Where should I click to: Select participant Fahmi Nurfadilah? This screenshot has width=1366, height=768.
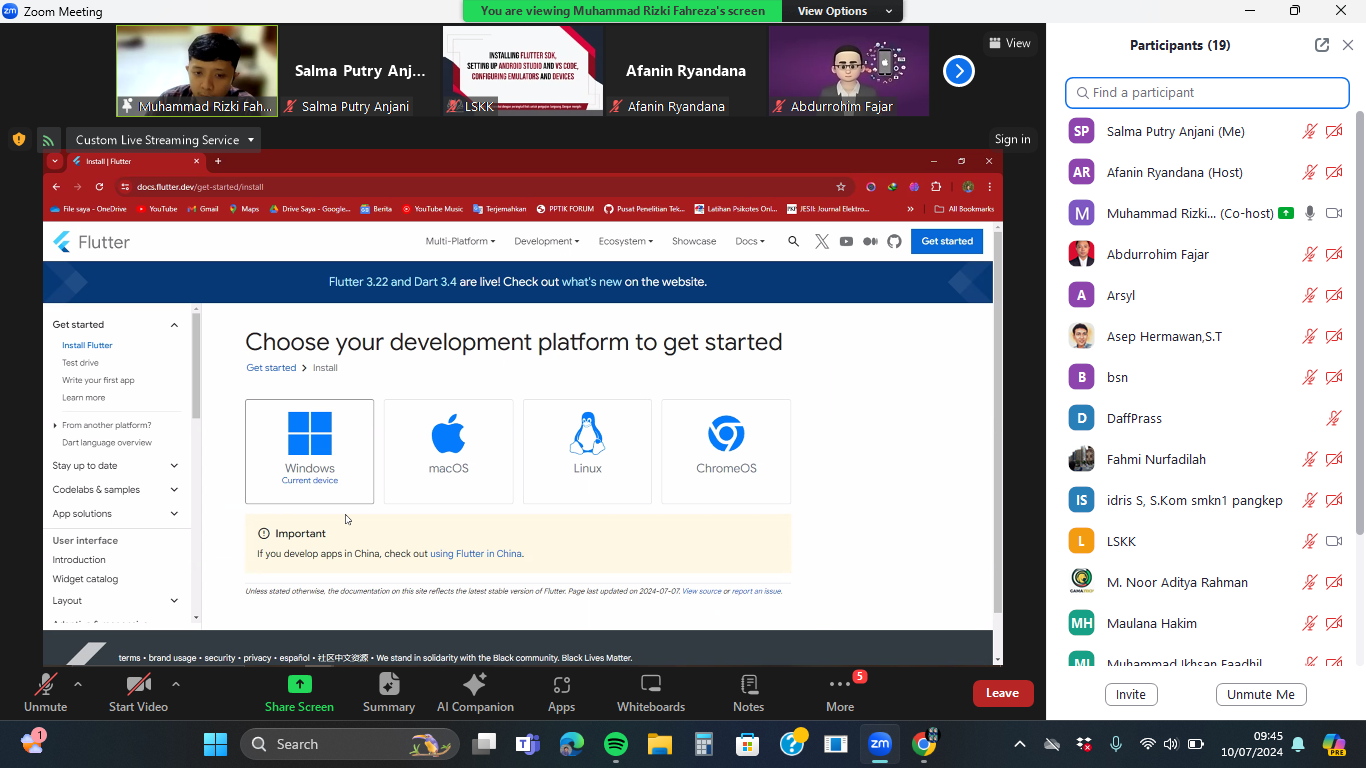pos(1205,459)
